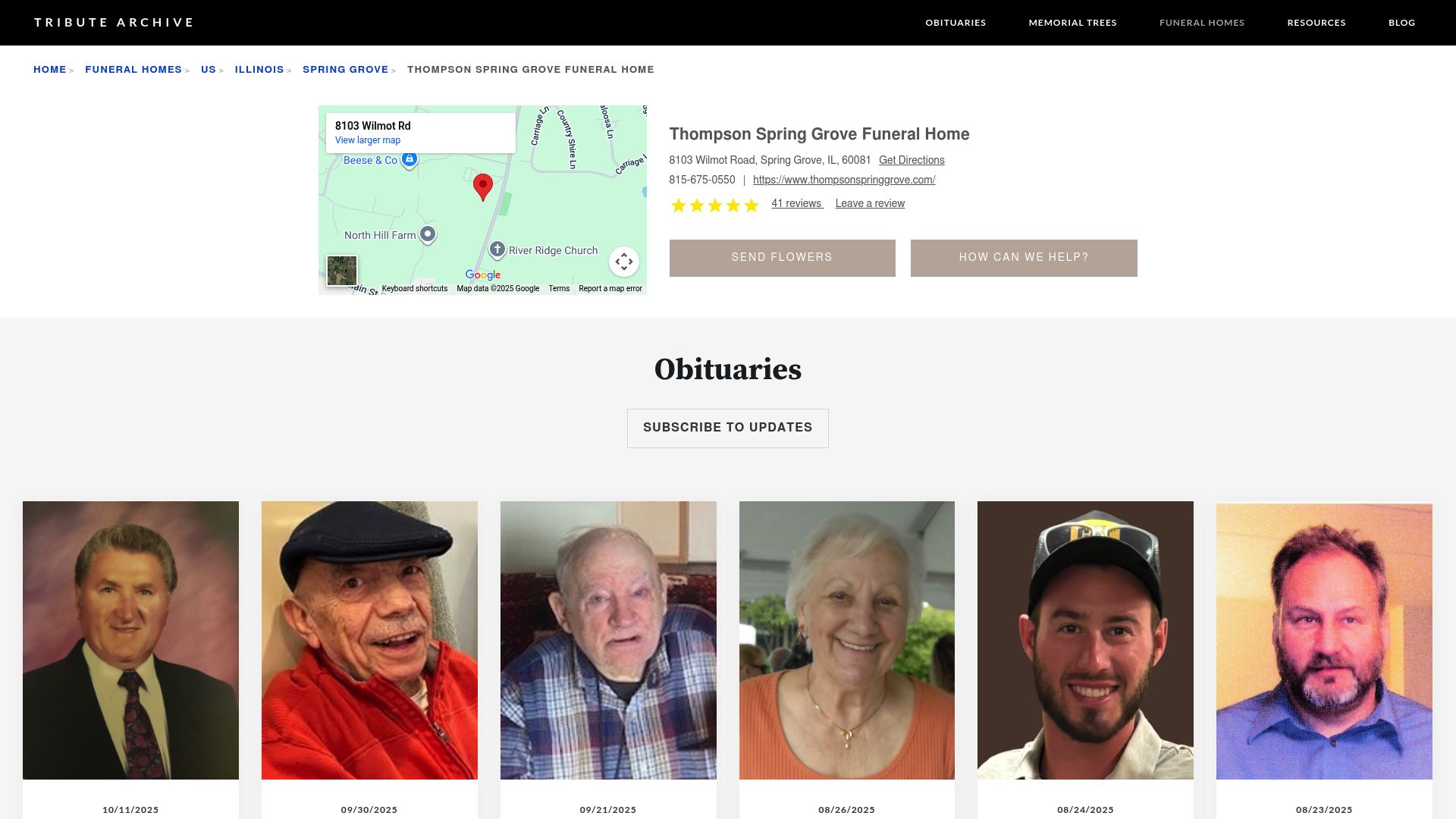
Task: Navigate to the Illinois breadcrumb
Action: click(x=259, y=70)
